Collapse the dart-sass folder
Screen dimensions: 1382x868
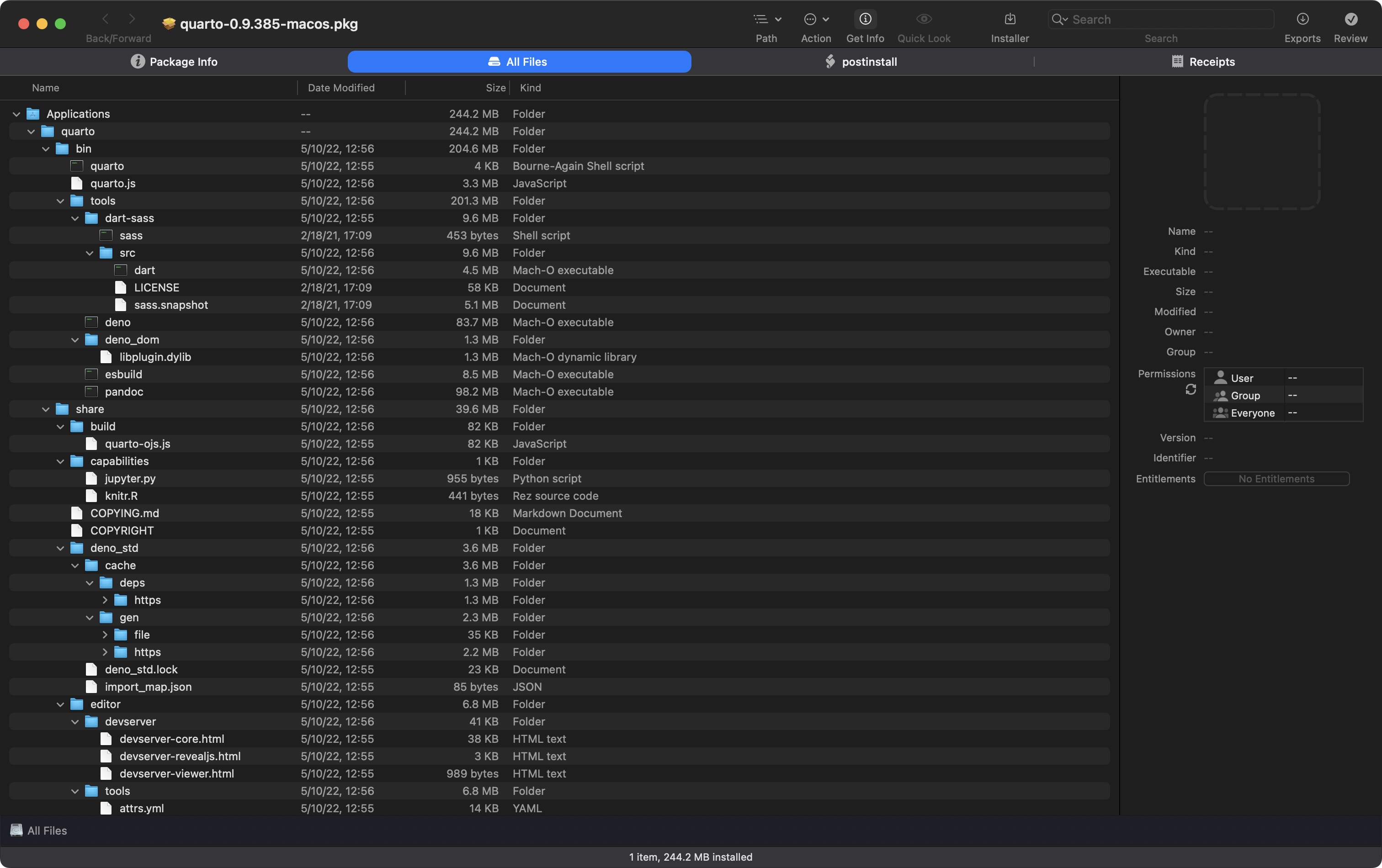pos(75,218)
